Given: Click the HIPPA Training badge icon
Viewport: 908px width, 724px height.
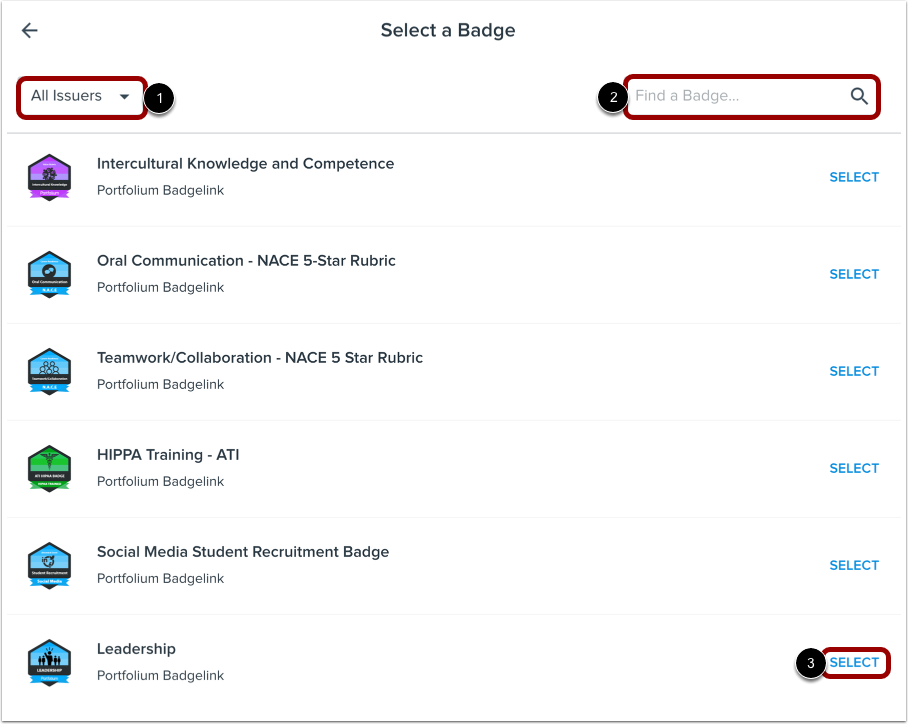Looking at the screenshot, I should coord(50,468).
